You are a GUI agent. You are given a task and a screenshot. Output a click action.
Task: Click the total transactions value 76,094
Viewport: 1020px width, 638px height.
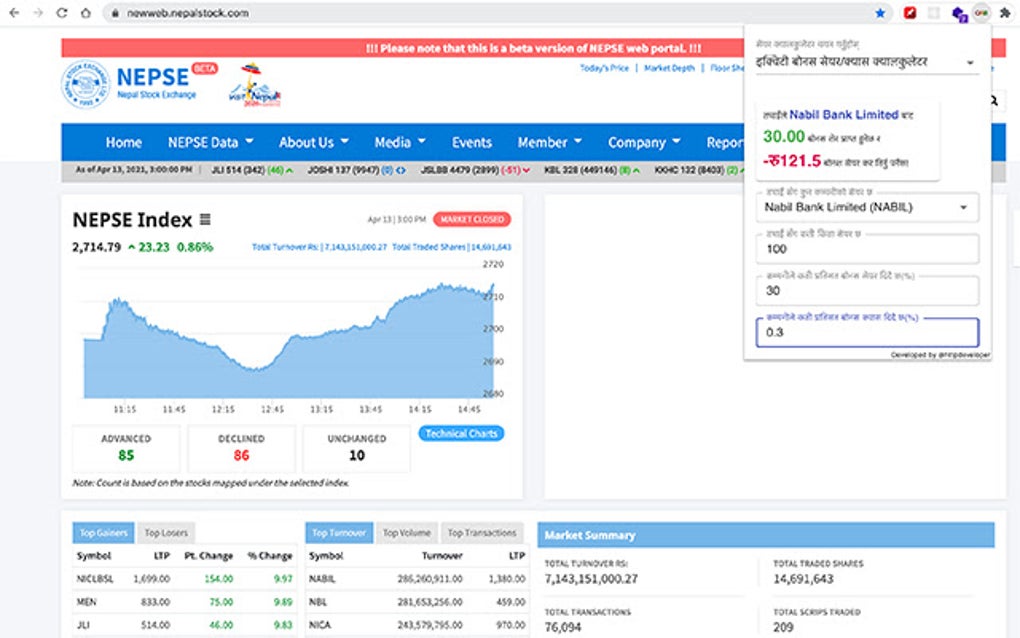coord(563,628)
